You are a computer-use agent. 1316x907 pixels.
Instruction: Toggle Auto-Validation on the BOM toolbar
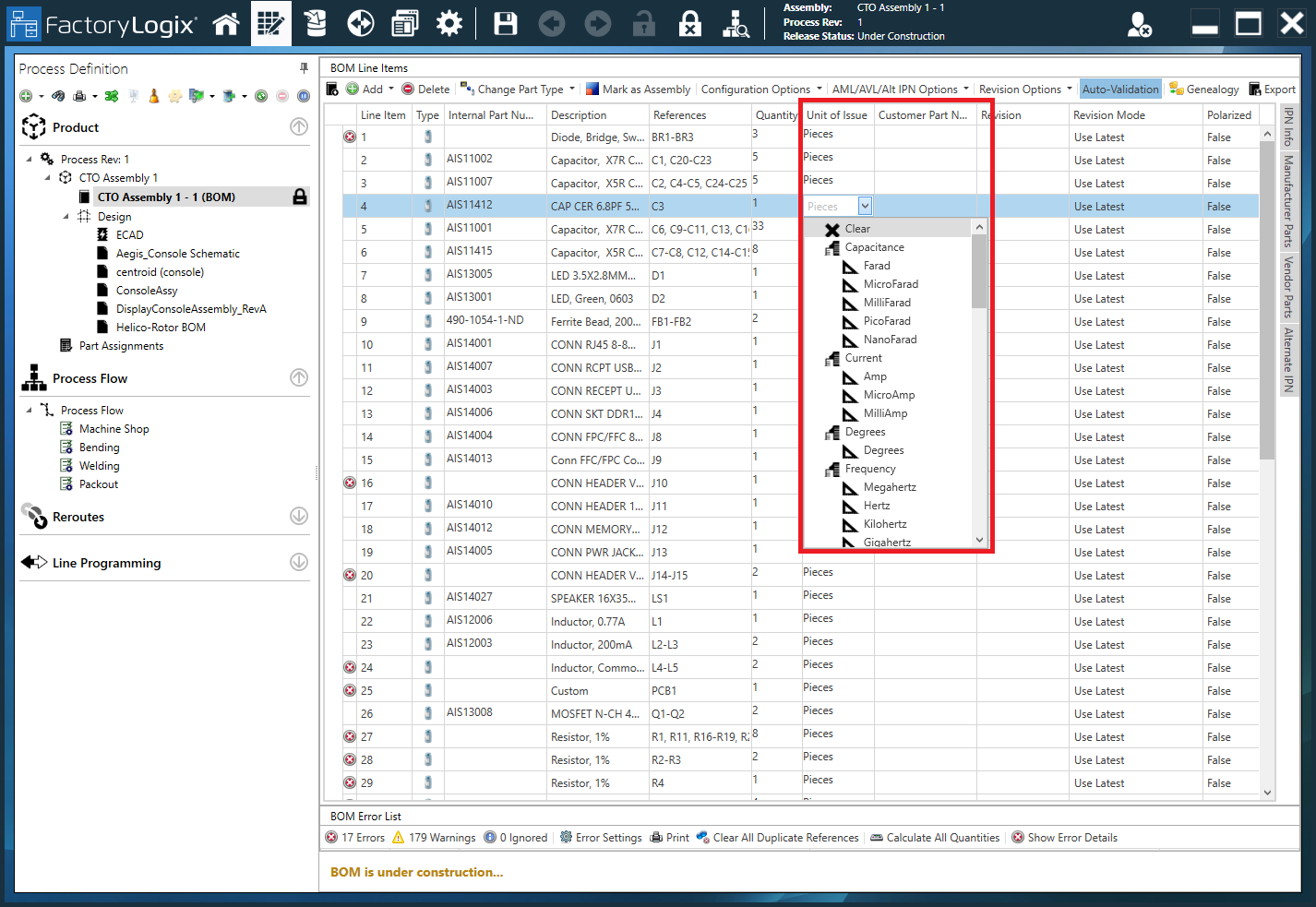pos(1119,89)
